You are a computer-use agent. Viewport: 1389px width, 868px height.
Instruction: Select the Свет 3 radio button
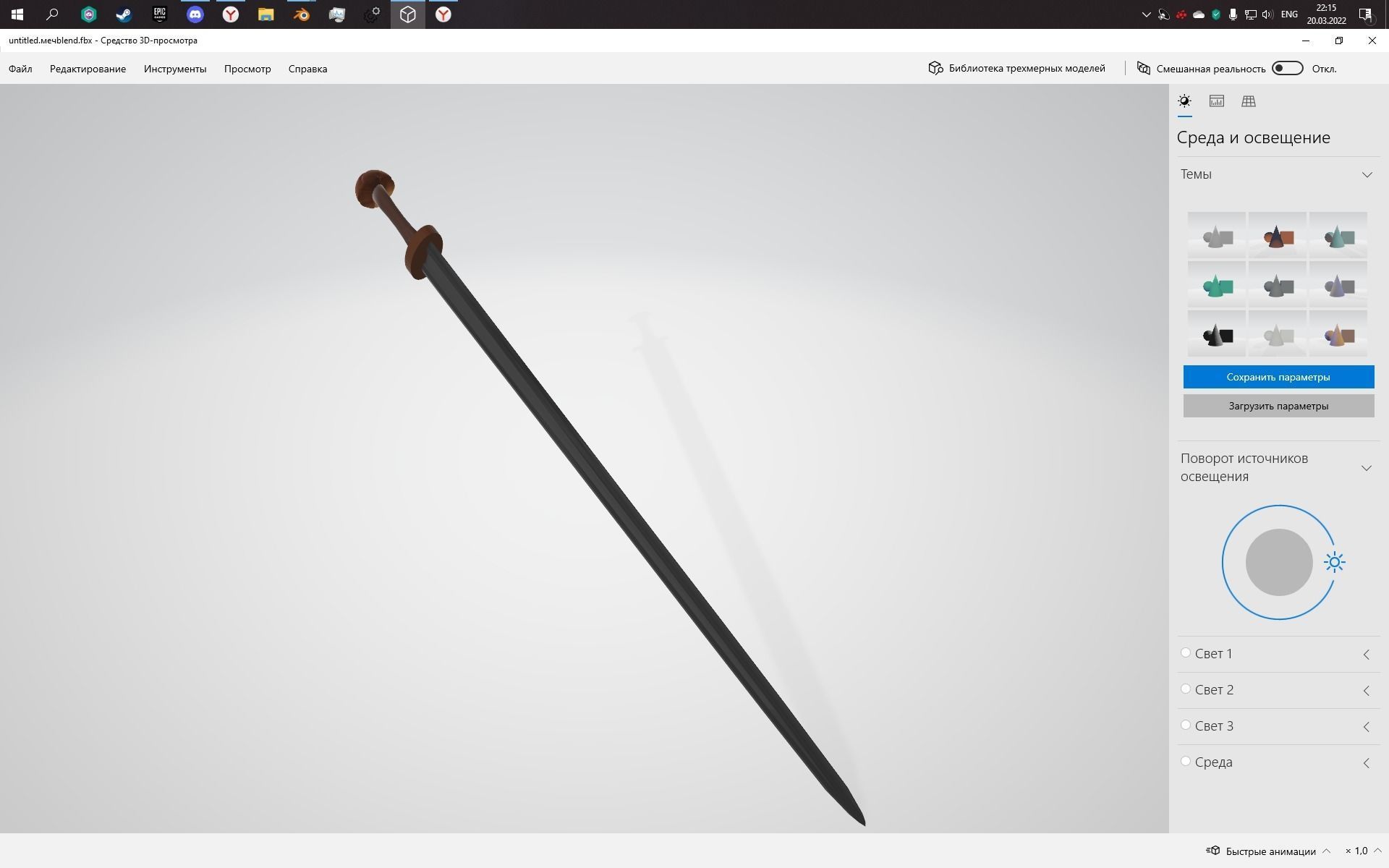(x=1185, y=725)
